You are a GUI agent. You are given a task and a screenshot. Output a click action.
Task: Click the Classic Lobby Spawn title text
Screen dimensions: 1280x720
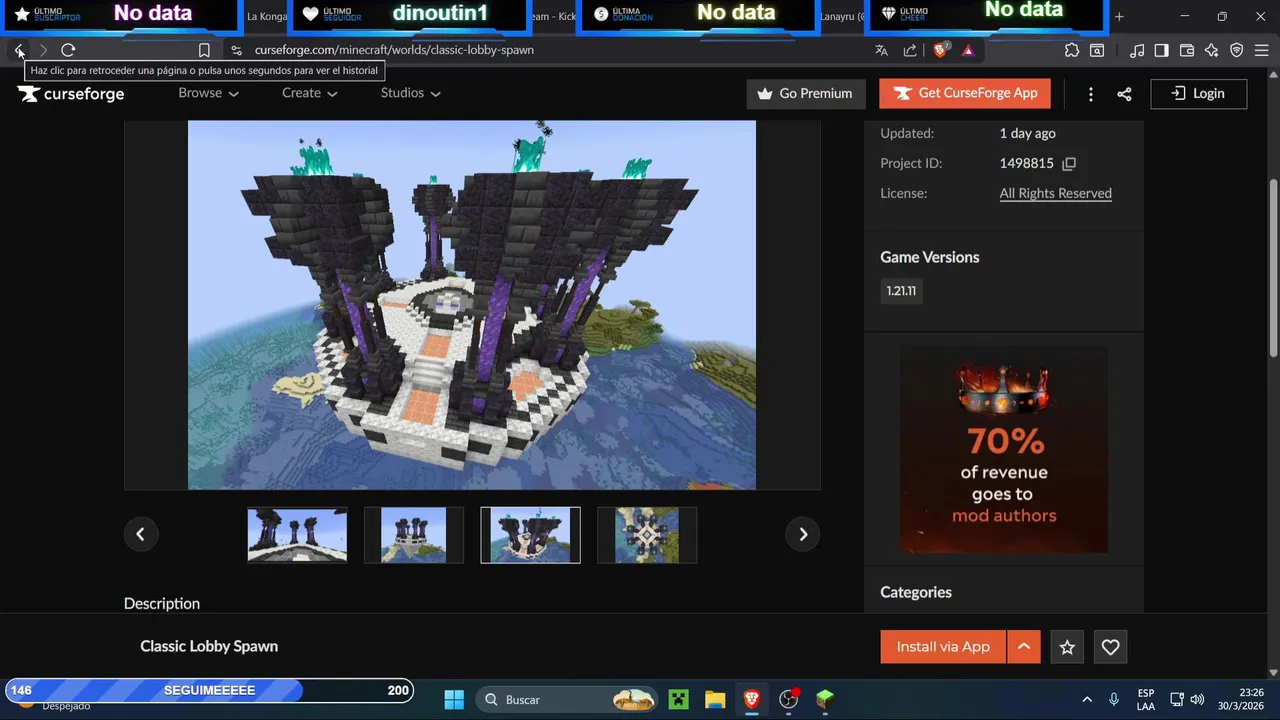tap(209, 646)
